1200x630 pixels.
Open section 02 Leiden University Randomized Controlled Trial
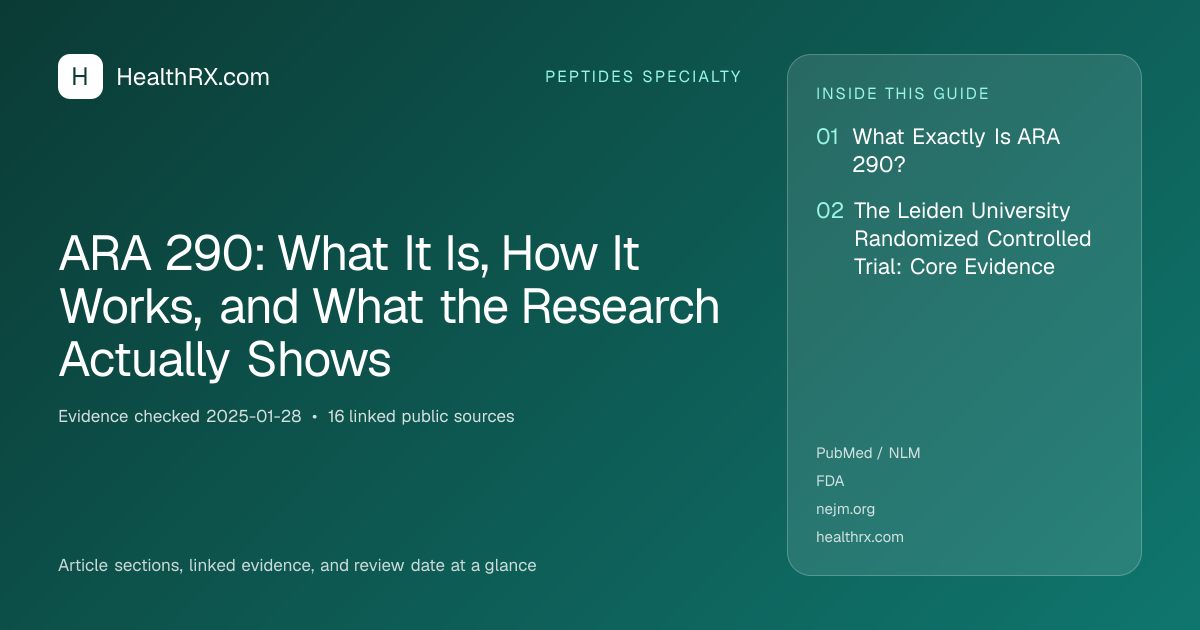point(953,239)
